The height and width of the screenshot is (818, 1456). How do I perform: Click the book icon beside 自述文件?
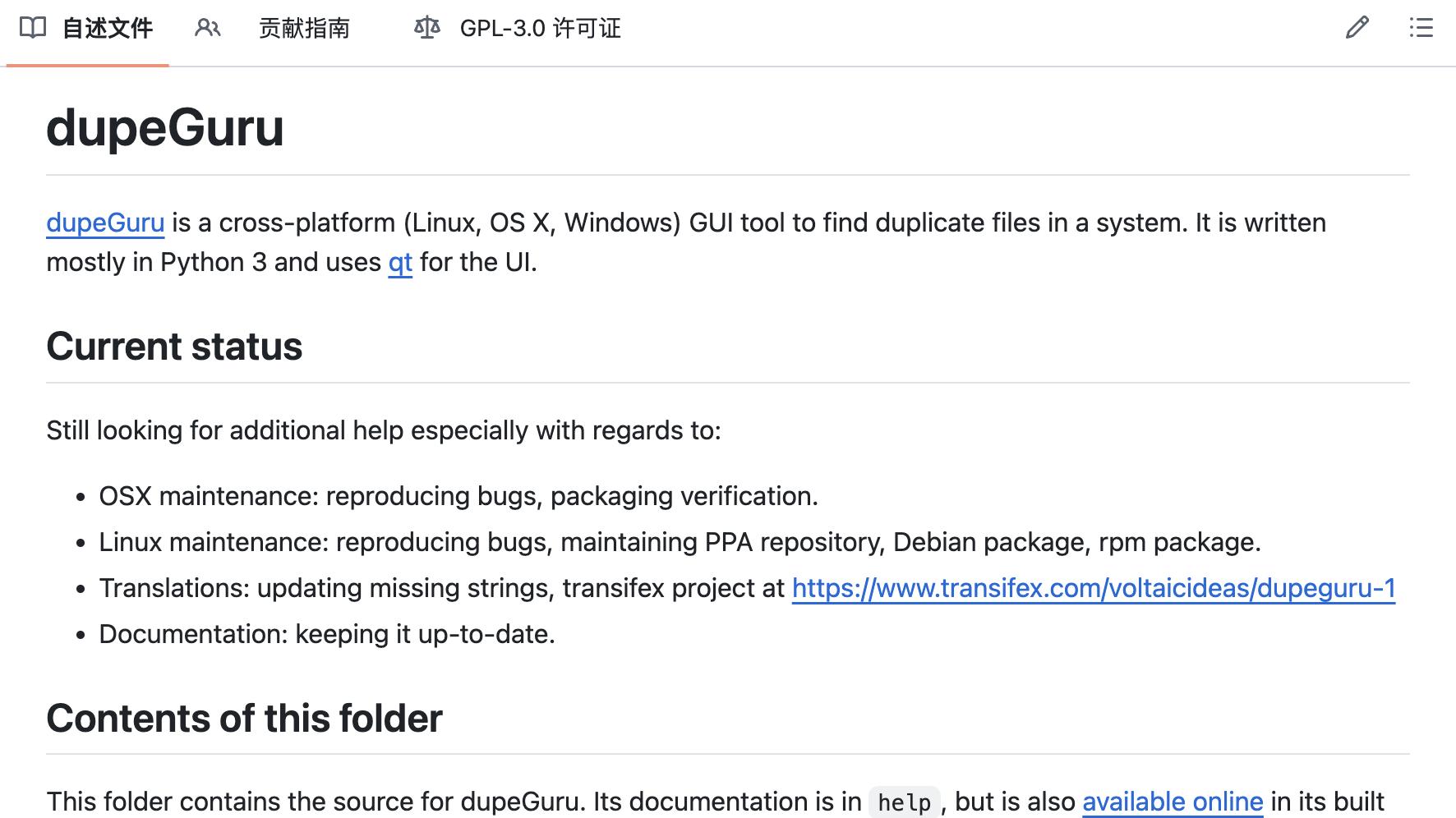(33, 28)
